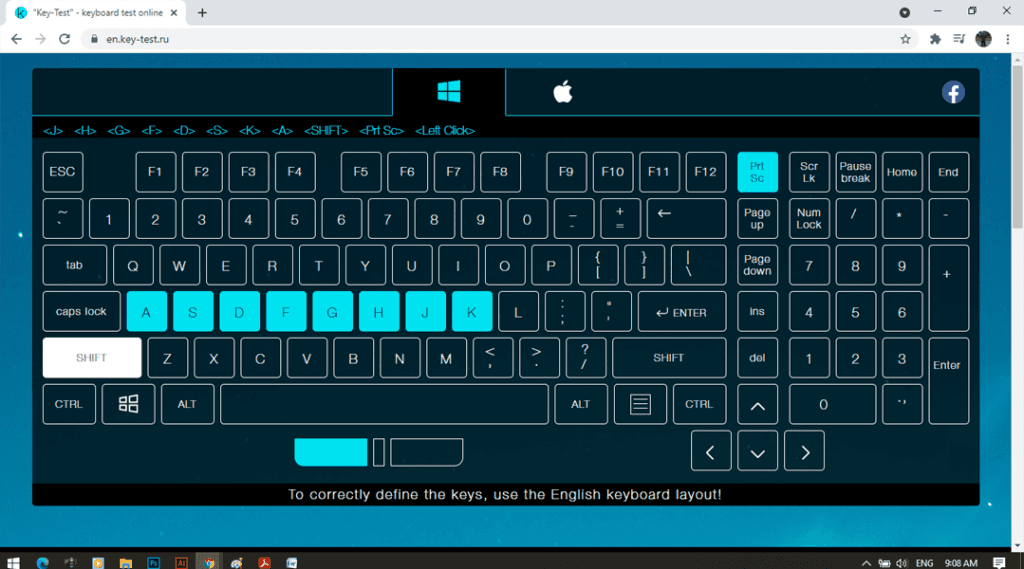This screenshot has width=1024, height=569.
Task: Click the down arrow key
Action: tap(758, 451)
